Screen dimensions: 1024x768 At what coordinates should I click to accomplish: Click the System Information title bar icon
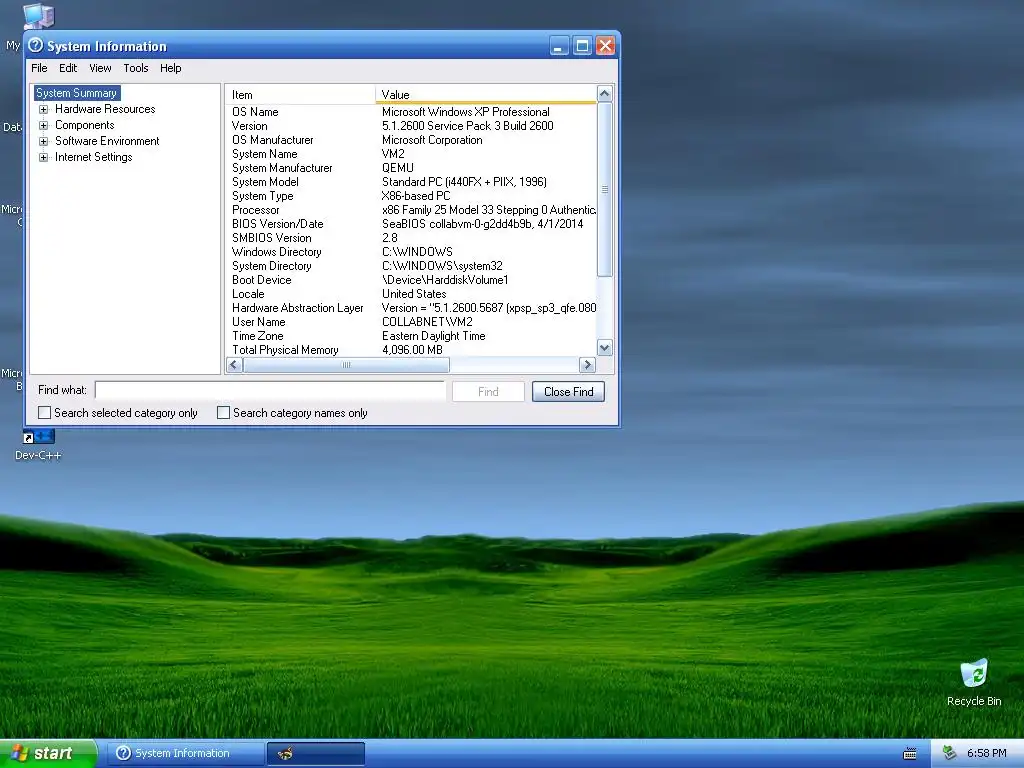tap(36, 45)
